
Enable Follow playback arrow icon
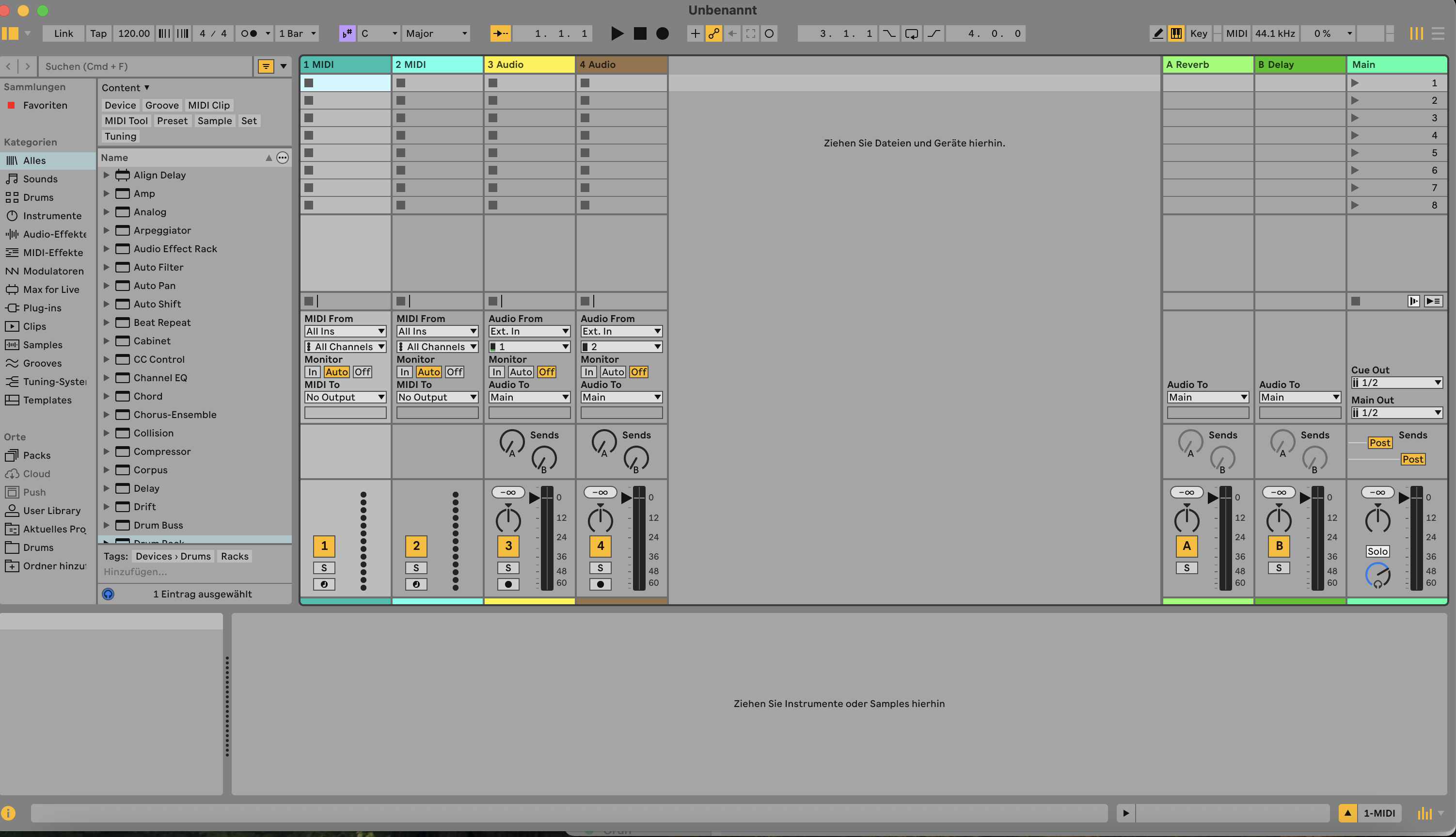(501, 33)
